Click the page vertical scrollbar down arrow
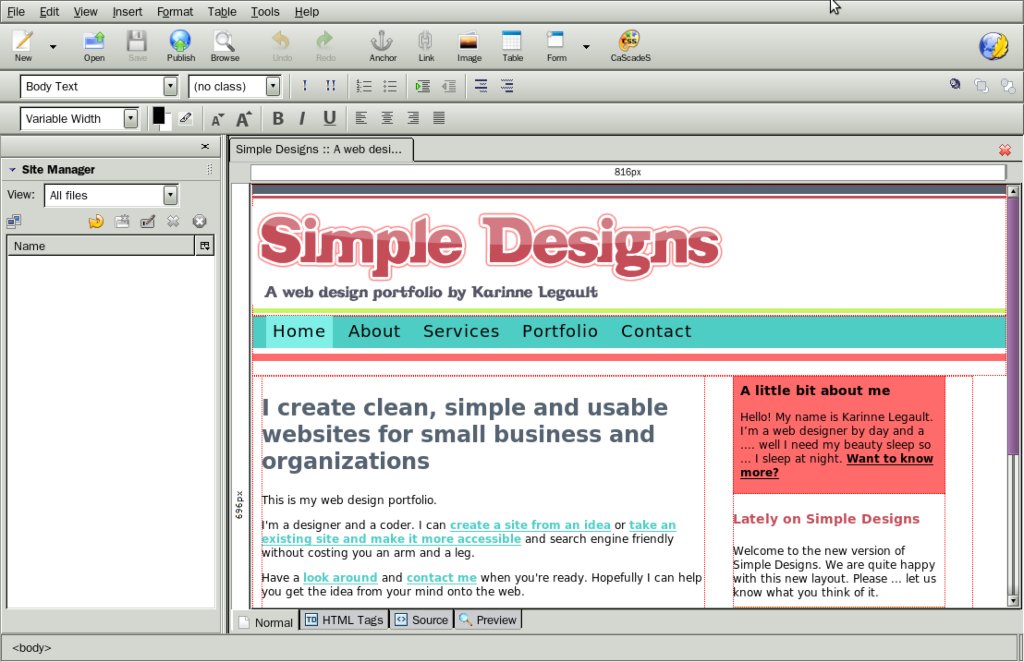 pos(1013,601)
